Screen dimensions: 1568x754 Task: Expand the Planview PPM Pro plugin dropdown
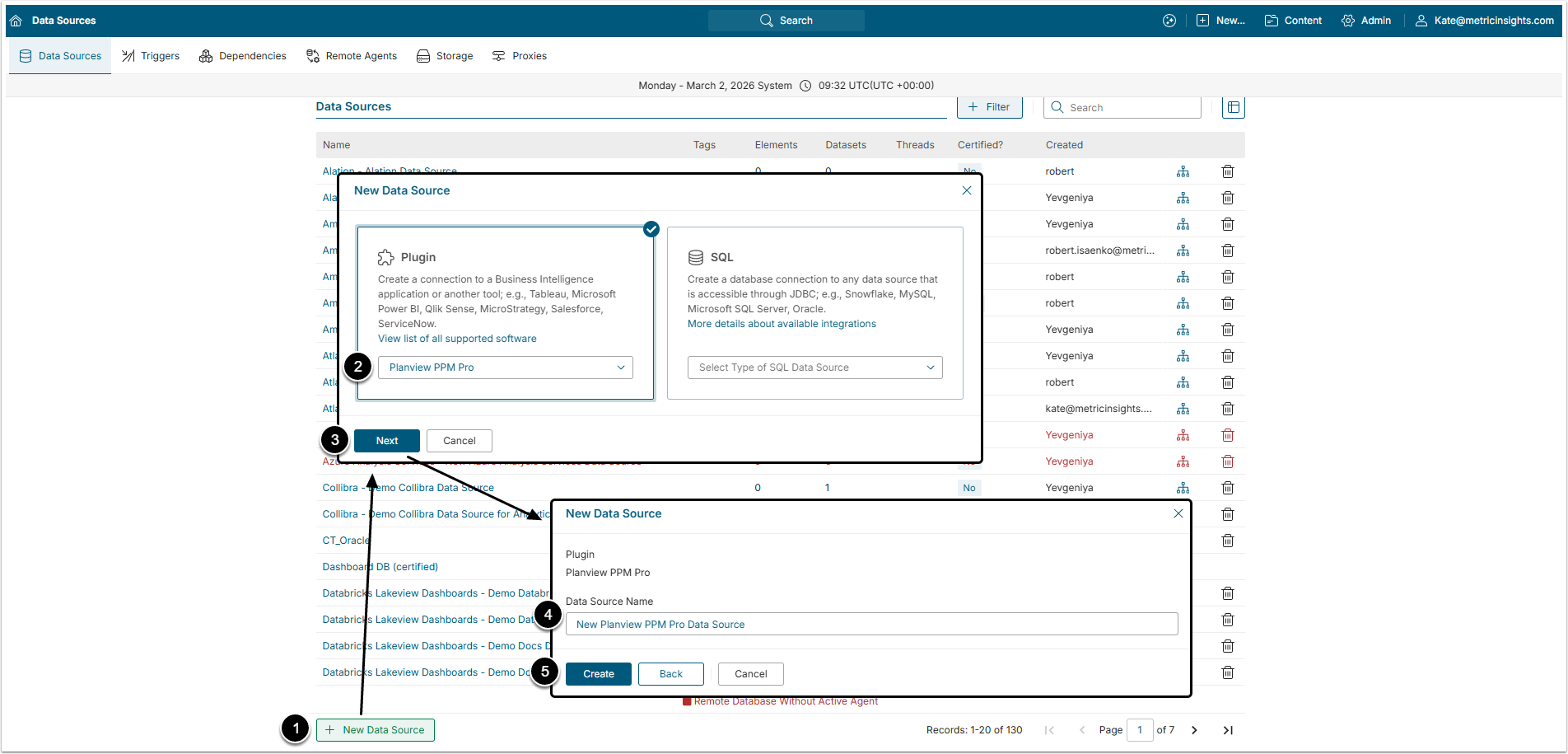coord(505,368)
